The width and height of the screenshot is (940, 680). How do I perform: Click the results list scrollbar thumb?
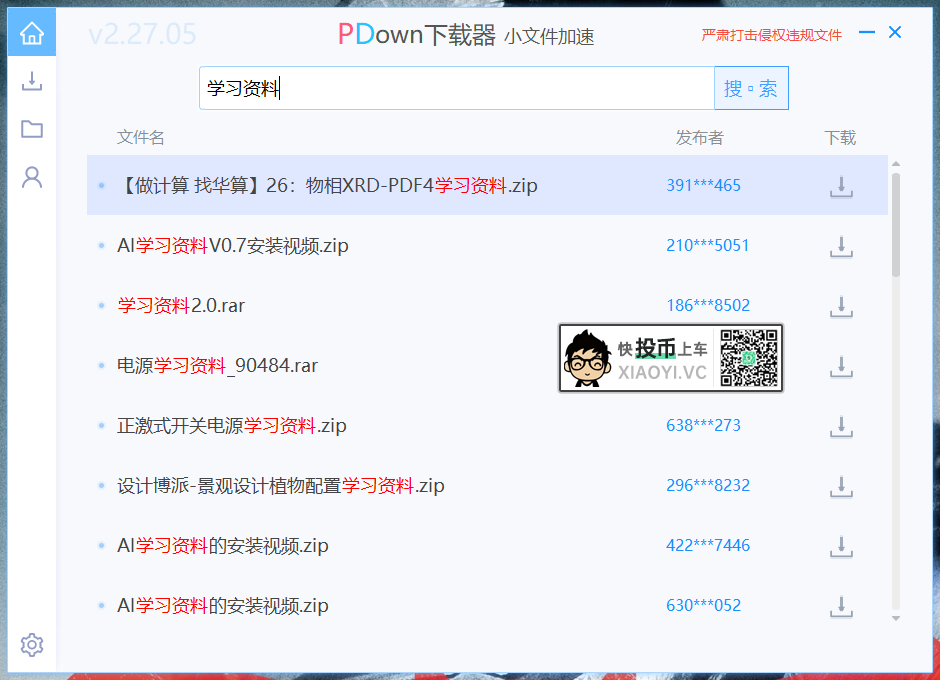point(896,225)
